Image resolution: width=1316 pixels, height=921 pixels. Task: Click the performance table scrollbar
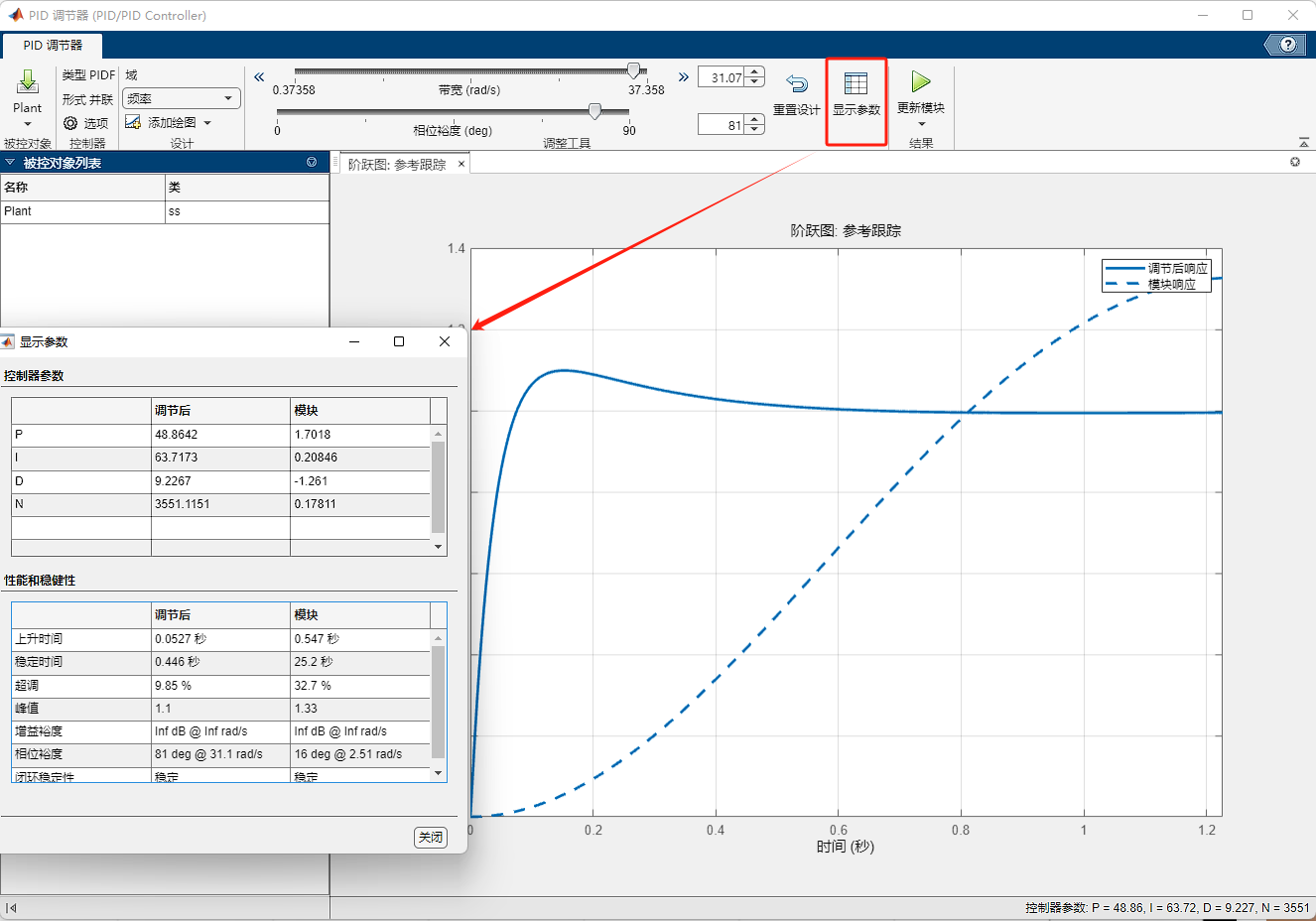click(439, 702)
